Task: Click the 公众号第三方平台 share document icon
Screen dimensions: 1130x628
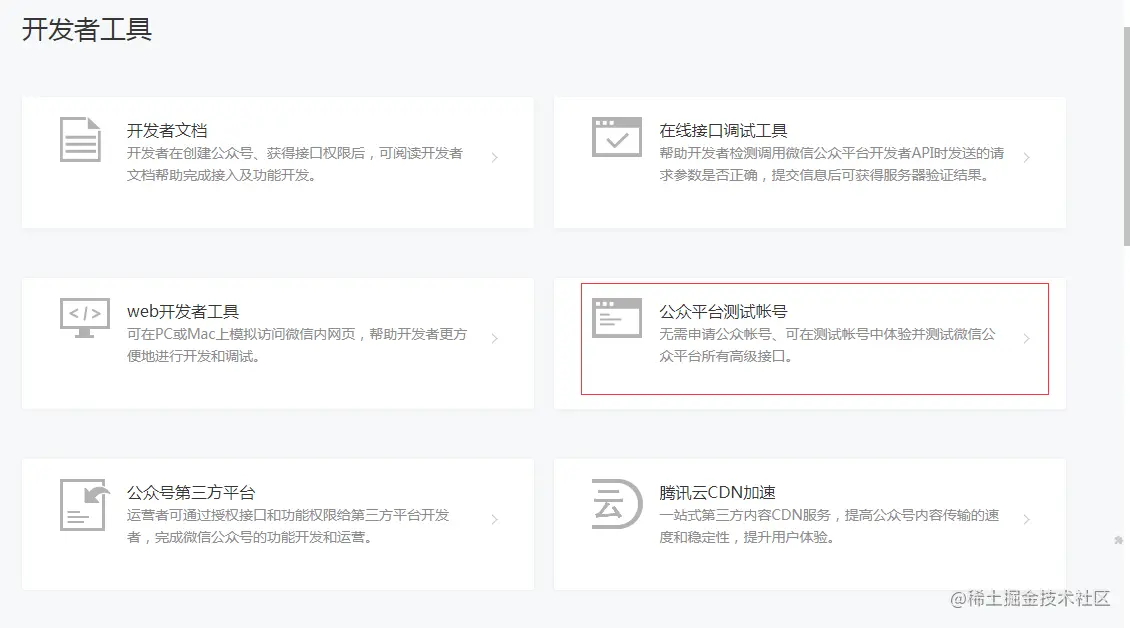Action: 84,505
